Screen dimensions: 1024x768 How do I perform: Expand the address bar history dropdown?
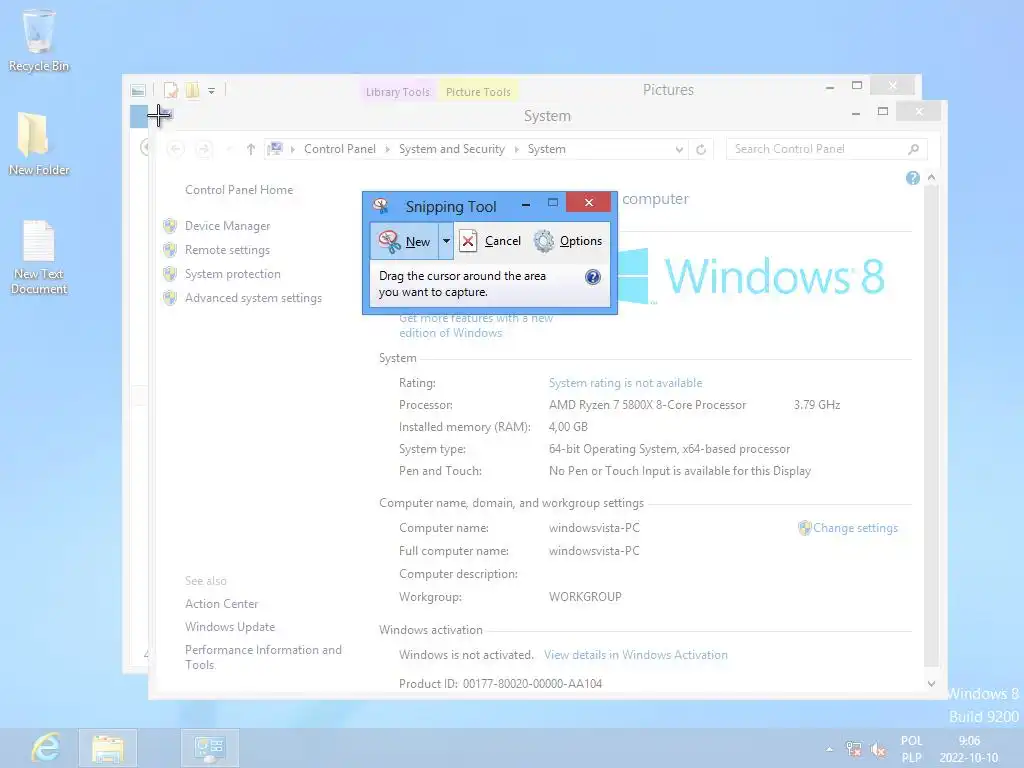coord(679,150)
